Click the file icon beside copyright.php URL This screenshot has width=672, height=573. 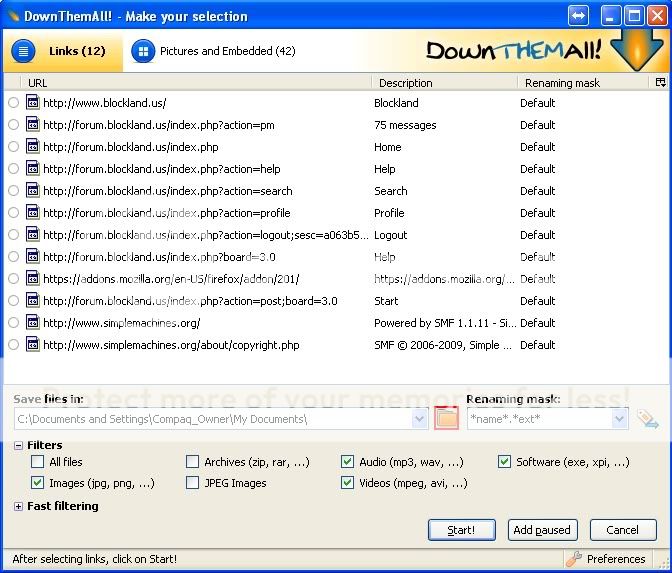pyautogui.click(x=33, y=345)
